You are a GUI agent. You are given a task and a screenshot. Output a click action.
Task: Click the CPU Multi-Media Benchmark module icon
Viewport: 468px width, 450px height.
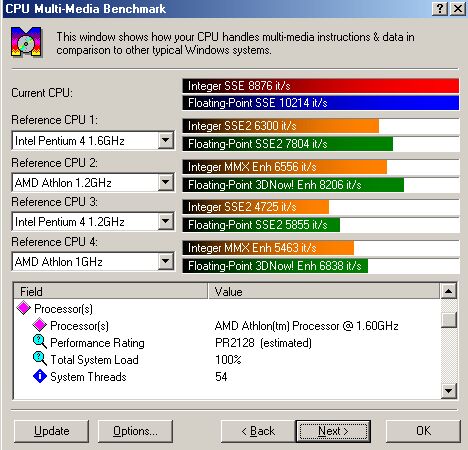pos(26,42)
